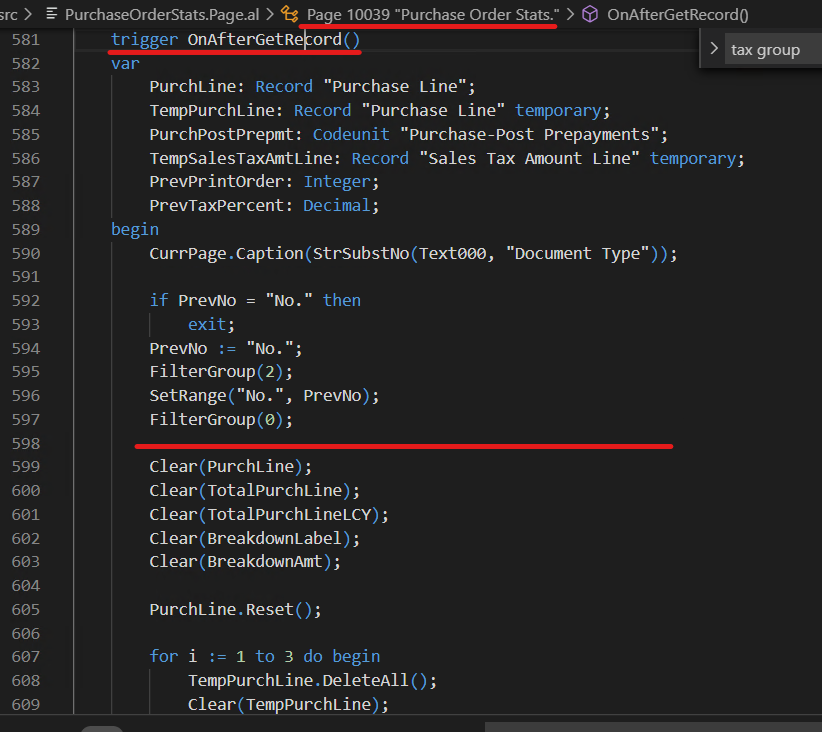This screenshot has width=822, height=732.
Task: Click 'TotalPurchLine' on line 600
Action: tap(275, 491)
